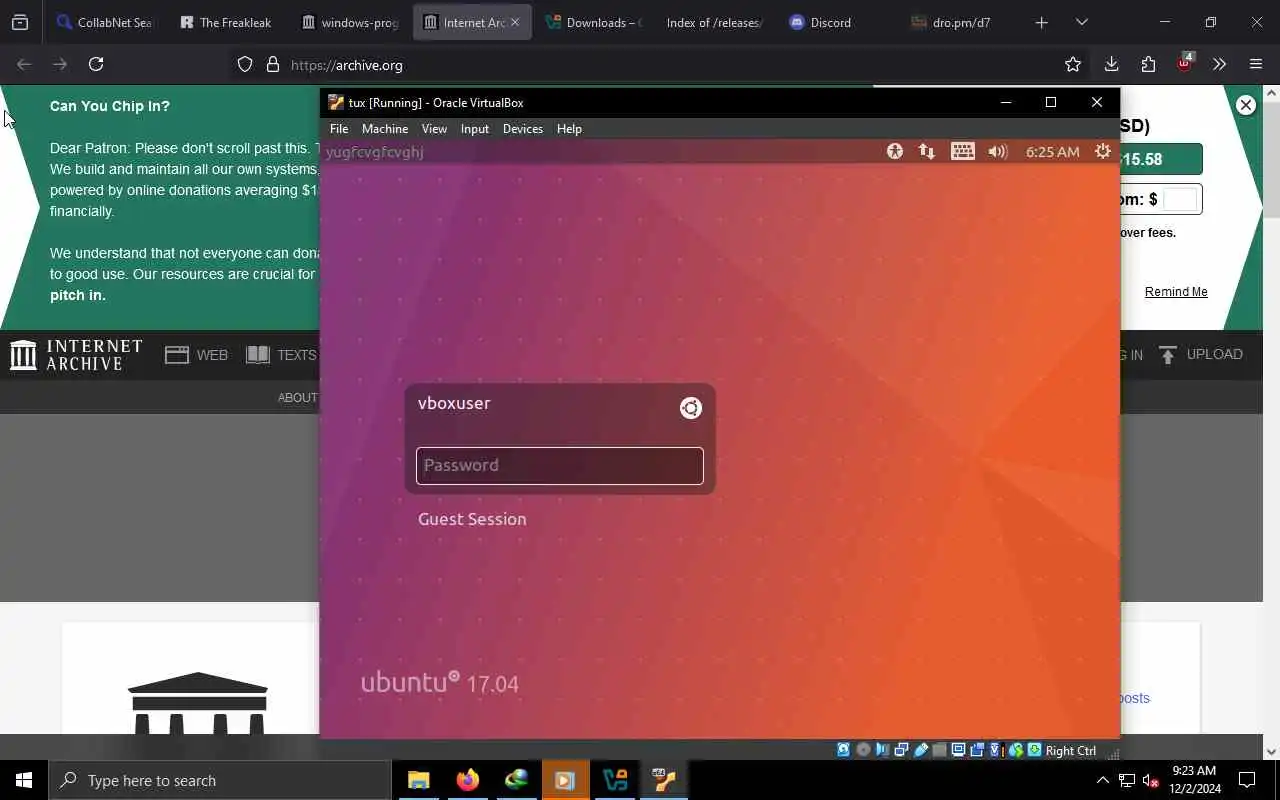The height and width of the screenshot is (800, 1280).
Task: Click the Firefox address bar showing archive.org
Action: click(660, 65)
